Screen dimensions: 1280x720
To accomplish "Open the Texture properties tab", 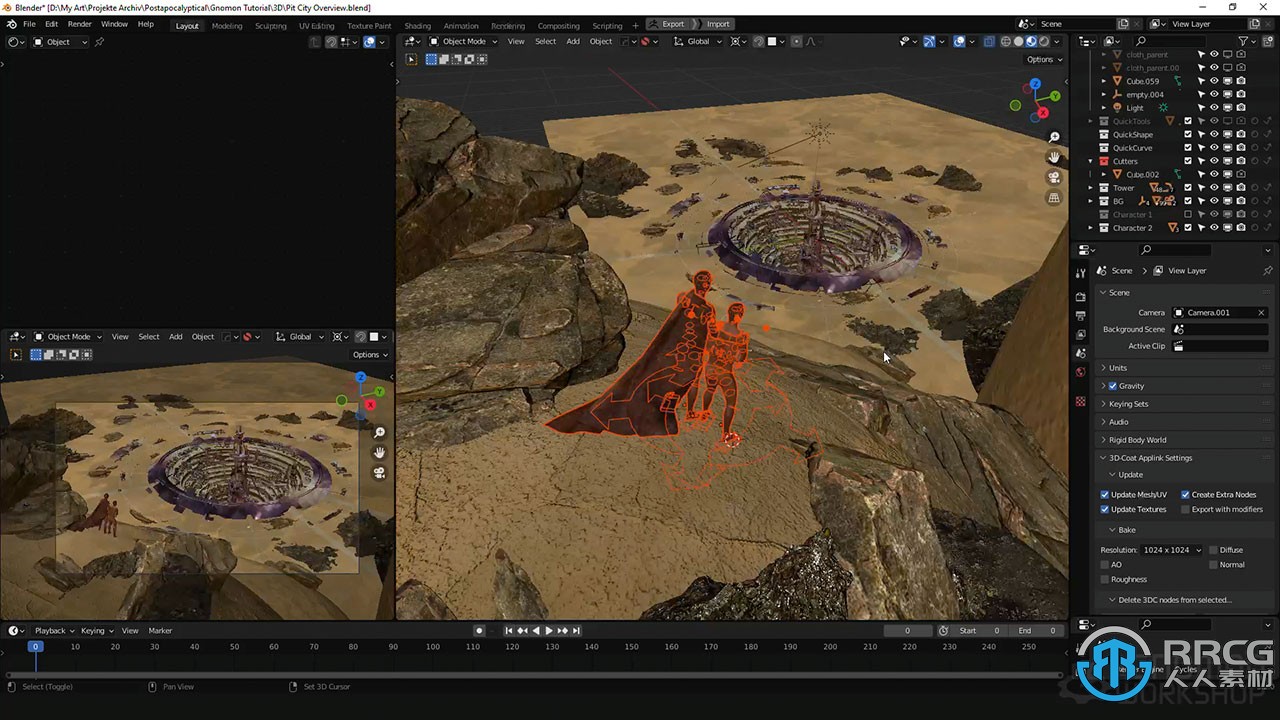I will click(x=1080, y=401).
